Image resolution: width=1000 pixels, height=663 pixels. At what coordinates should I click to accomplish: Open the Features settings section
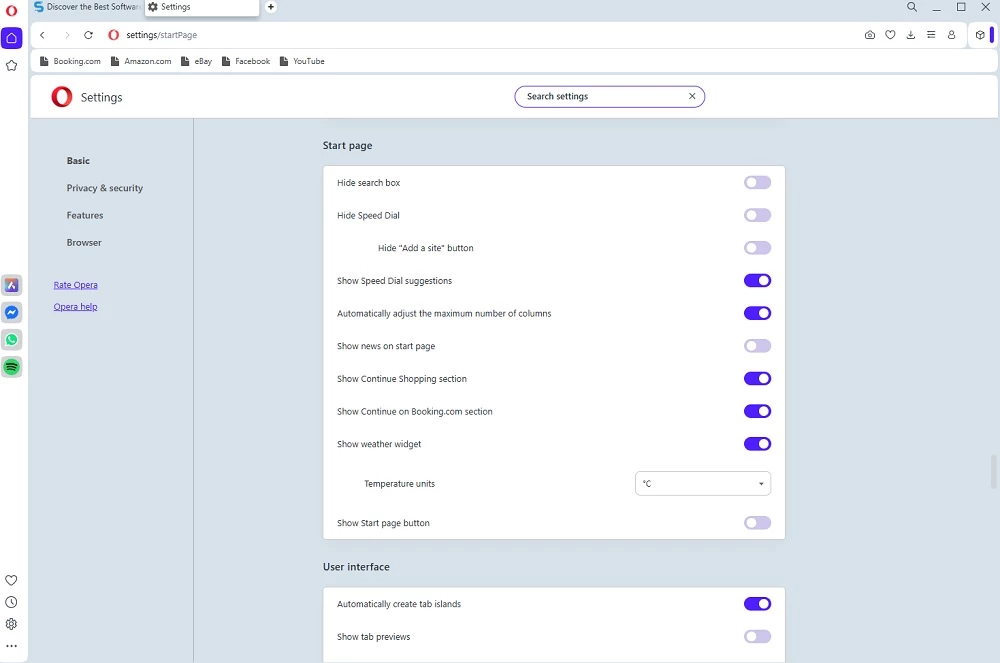(85, 215)
